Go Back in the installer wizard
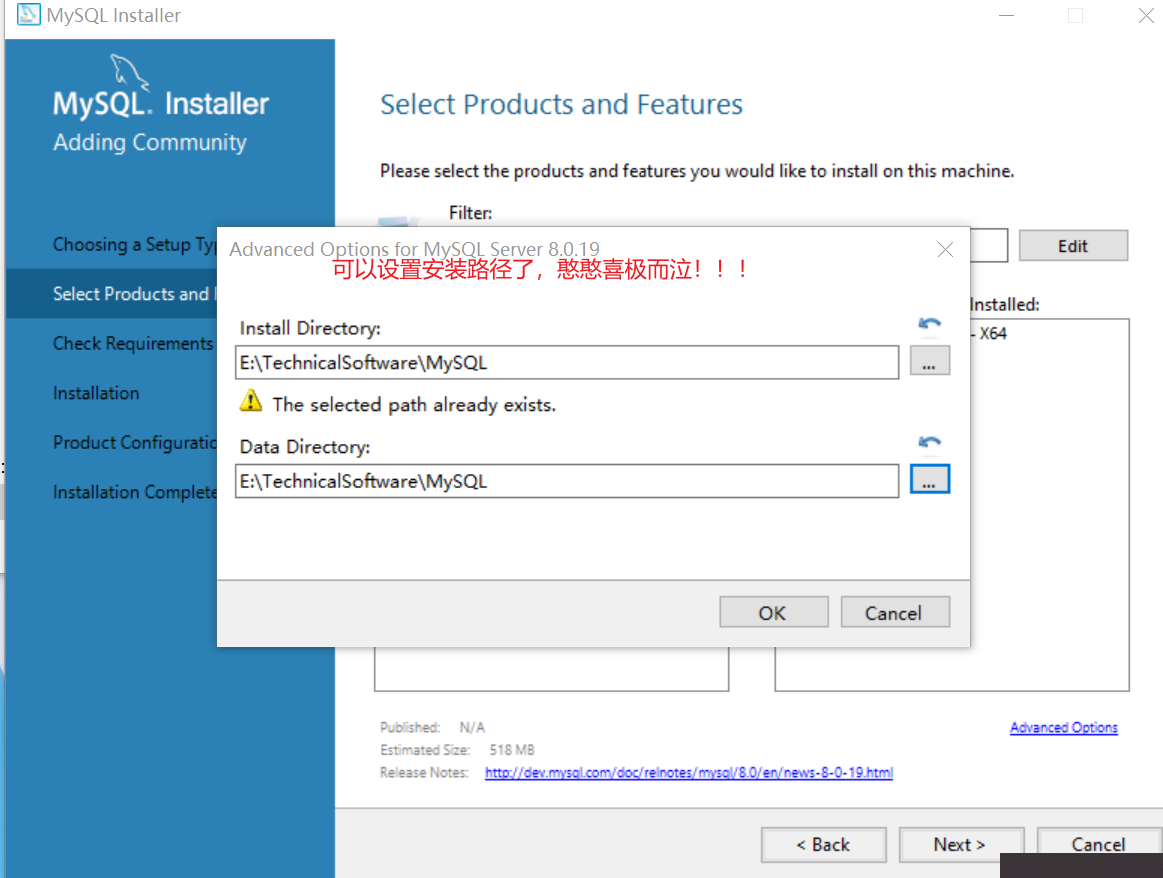The height and width of the screenshot is (878, 1163). (823, 845)
